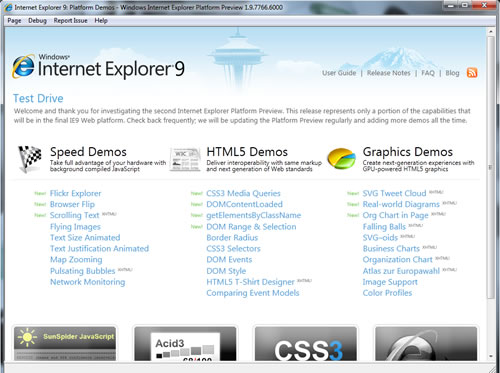This screenshot has height=373, width=500.
Task: Open Text Size Animated demo
Action: 85,238
